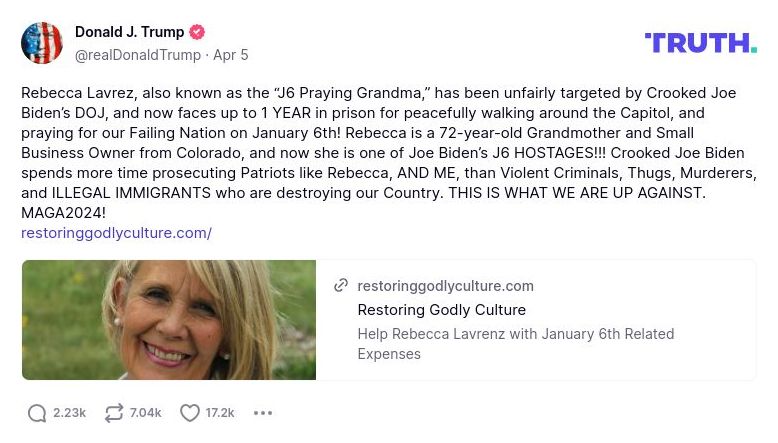Open Donald J. Trump's profile avatar
The width and height of the screenshot is (778, 443).
(42, 43)
